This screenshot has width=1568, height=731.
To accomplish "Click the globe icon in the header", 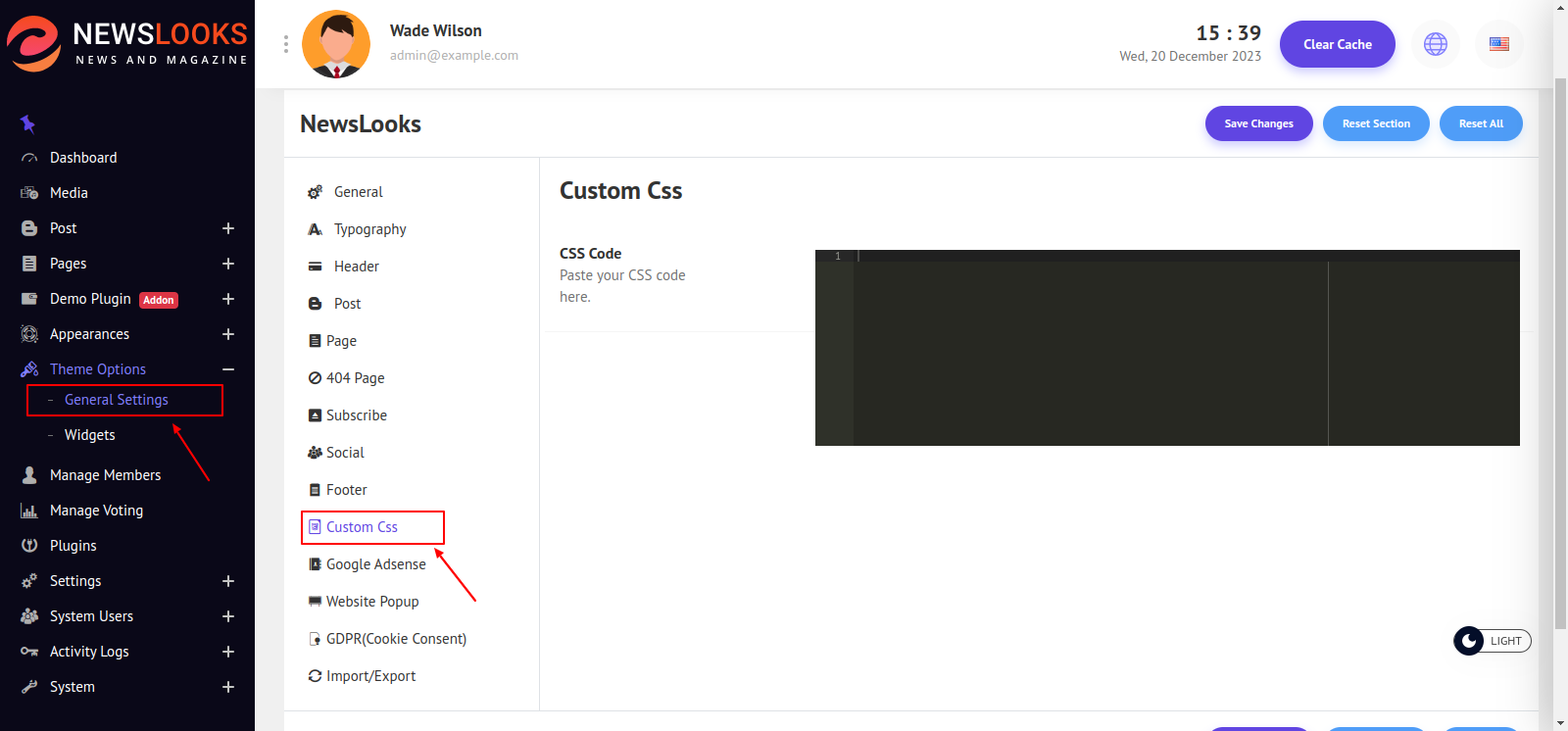I will 1435,44.
